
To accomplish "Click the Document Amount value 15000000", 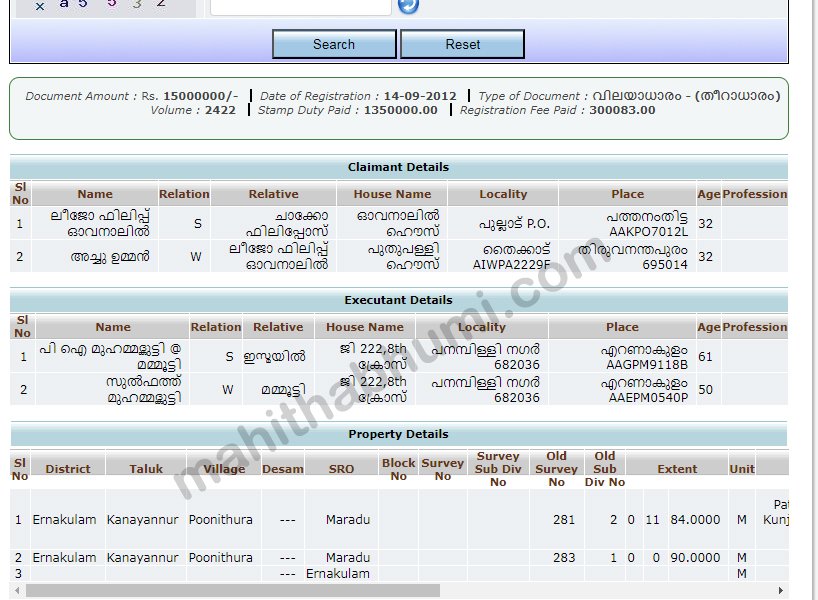I will click(x=200, y=96).
